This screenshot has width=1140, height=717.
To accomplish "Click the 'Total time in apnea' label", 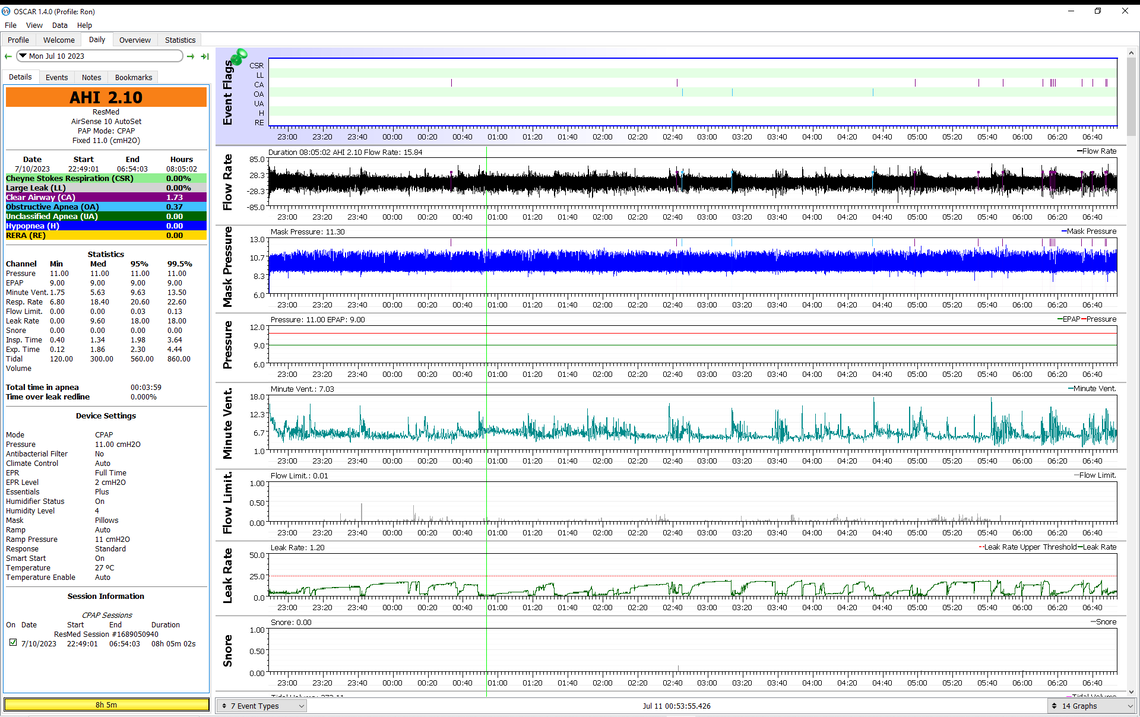I will (x=42, y=388).
